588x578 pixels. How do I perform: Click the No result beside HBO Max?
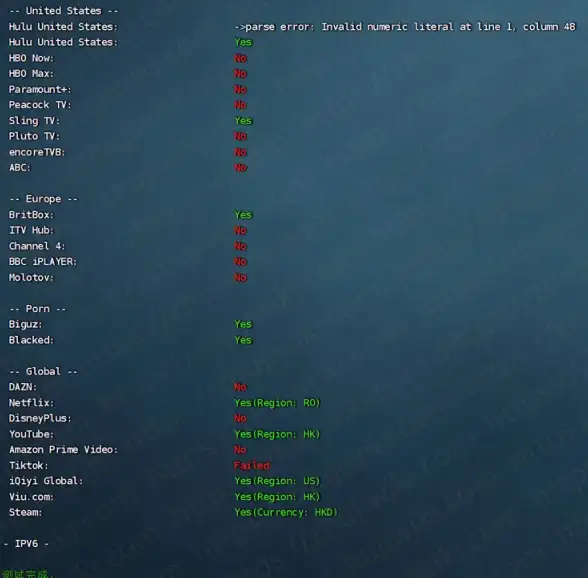click(x=241, y=74)
